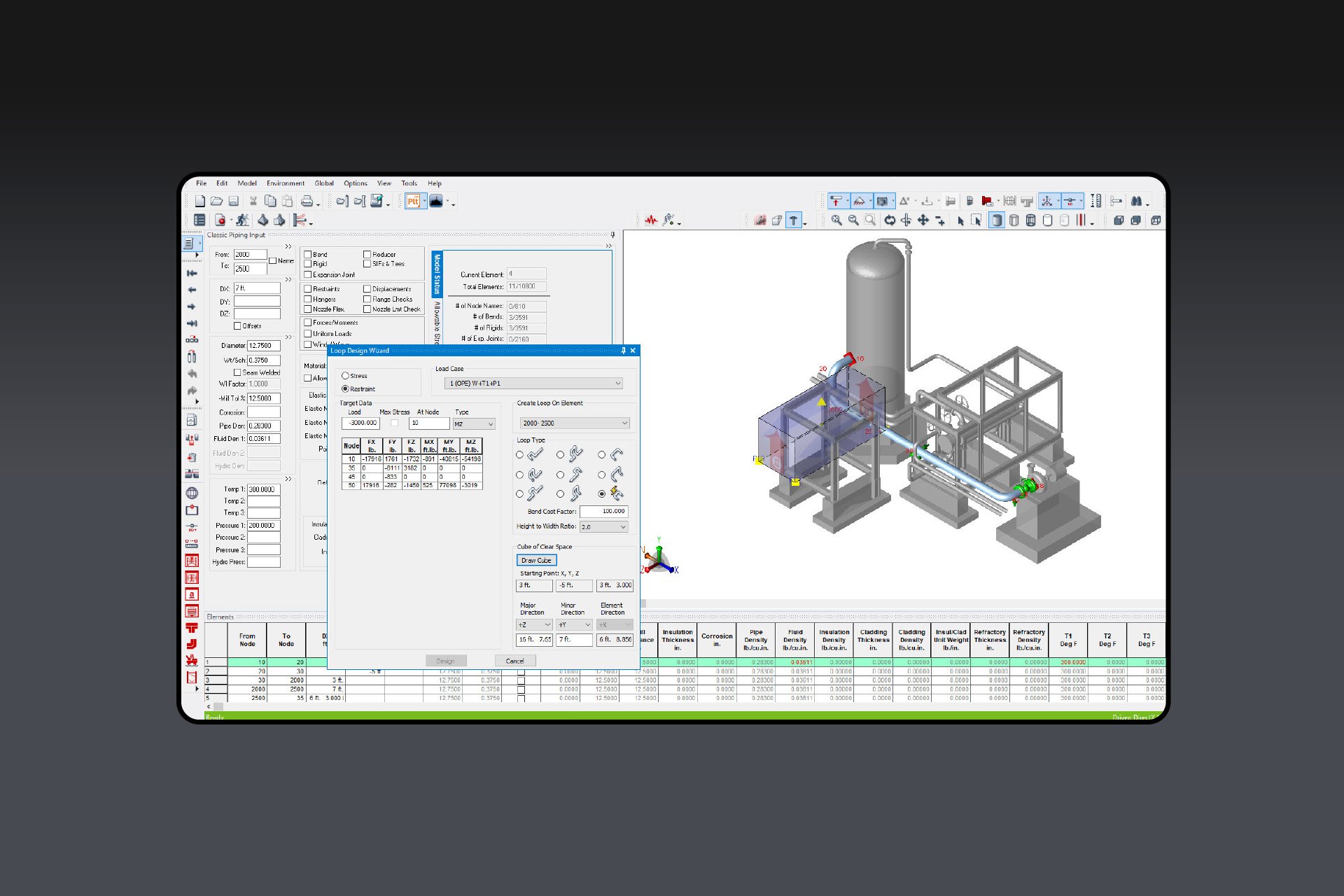Open the Environment menu
1344x896 pixels.
tap(285, 183)
